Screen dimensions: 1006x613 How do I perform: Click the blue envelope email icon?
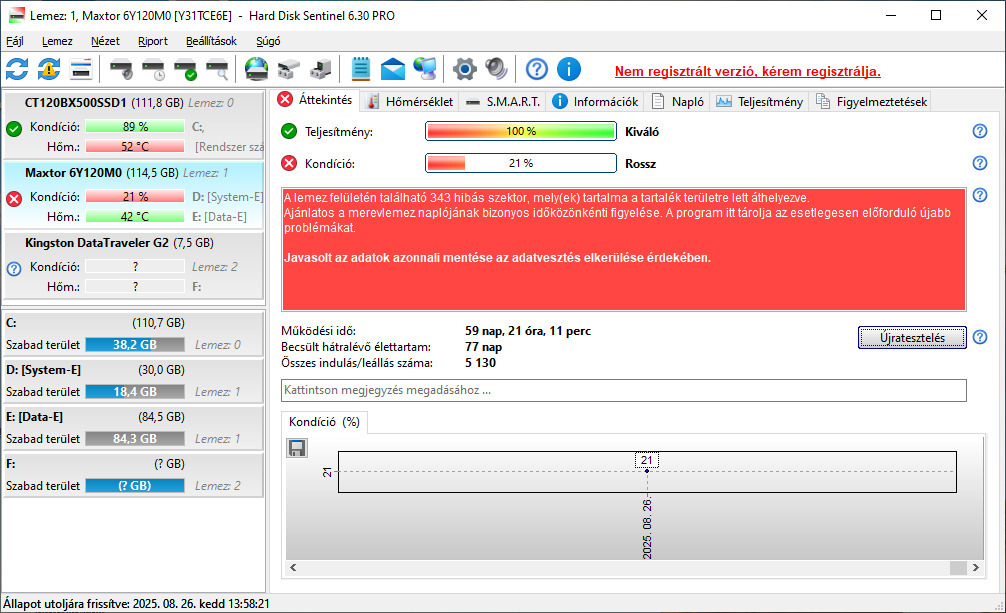393,69
